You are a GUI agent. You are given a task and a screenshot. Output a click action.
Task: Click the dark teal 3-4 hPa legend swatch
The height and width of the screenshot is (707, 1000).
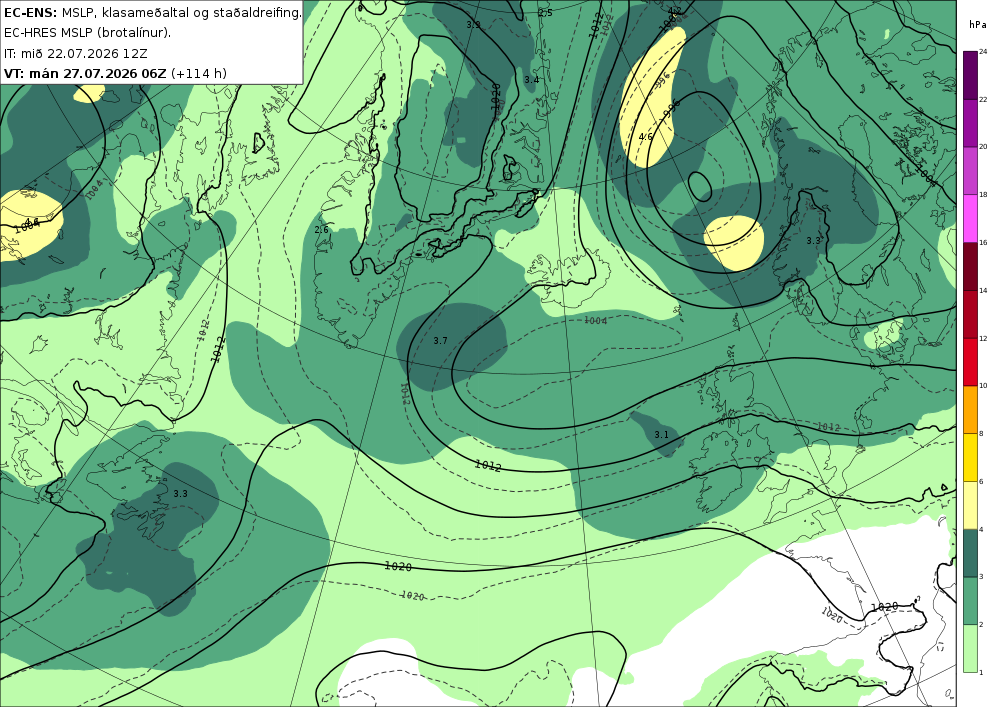click(970, 553)
